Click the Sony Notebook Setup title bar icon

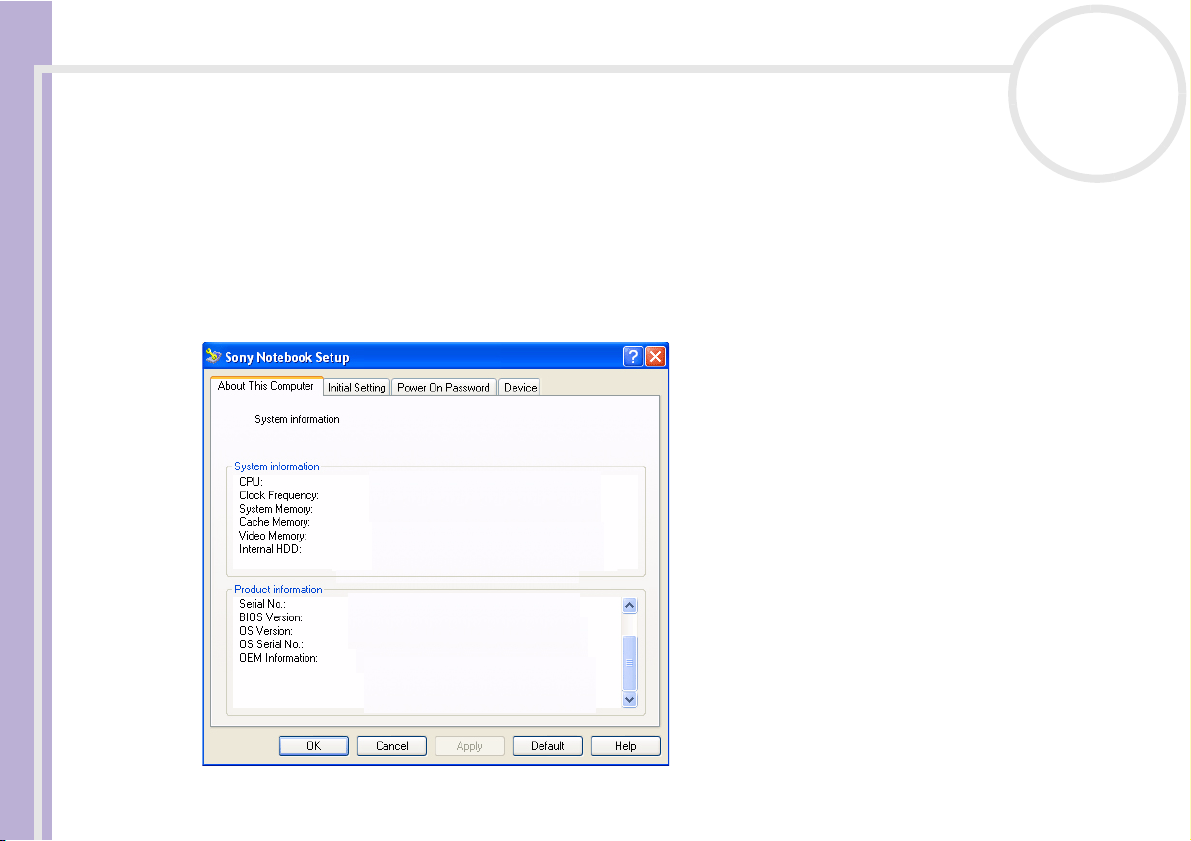pyautogui.click(x=213, y=356)
